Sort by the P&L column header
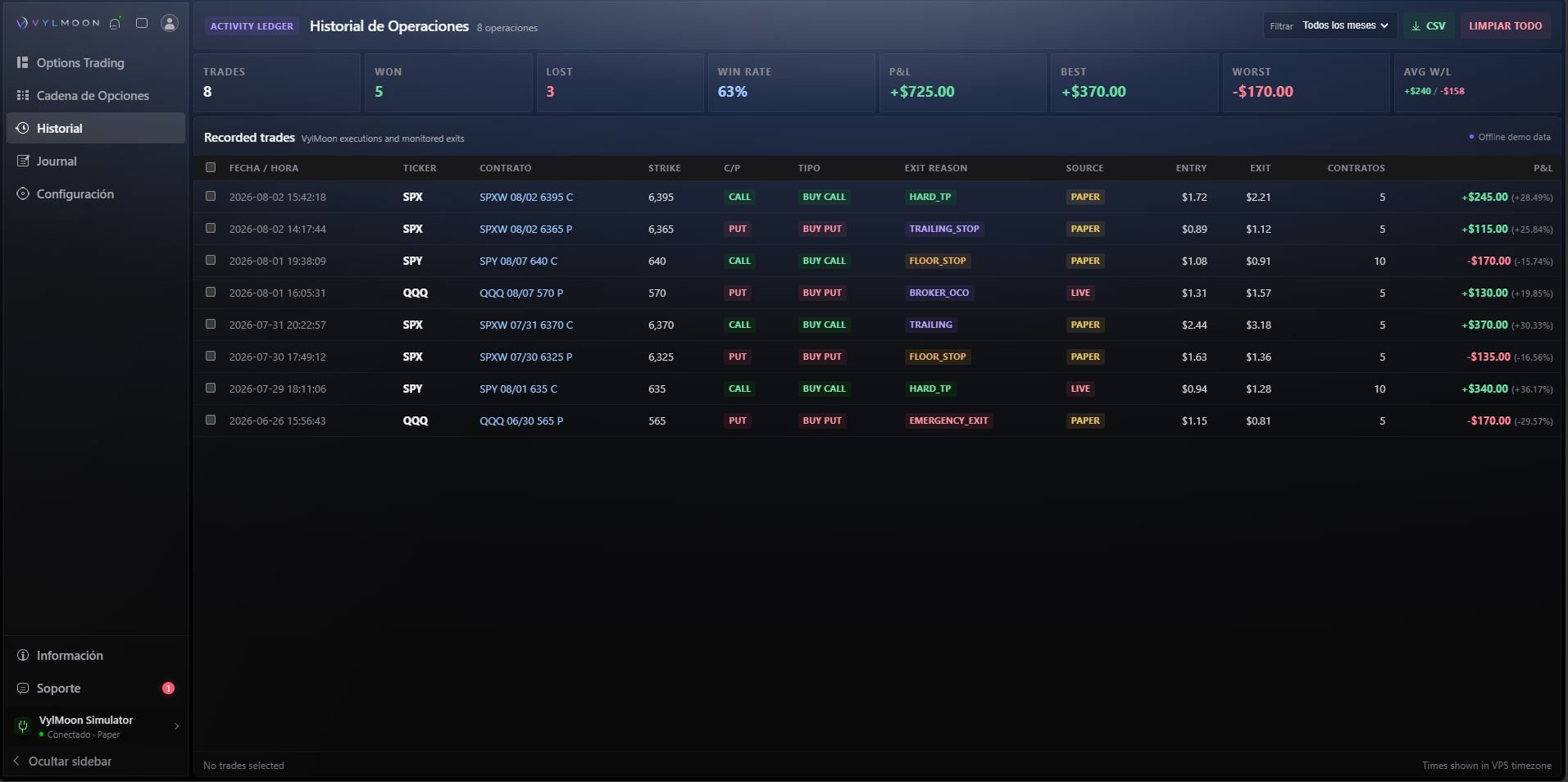The width and height of the screenshot is (1568, 782). pyautogui.click(x=1543, y=168)
